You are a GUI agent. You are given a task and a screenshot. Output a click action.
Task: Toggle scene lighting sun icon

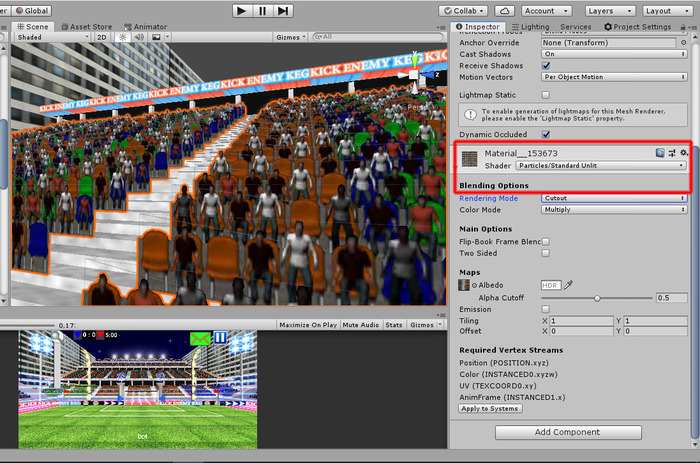122,37
